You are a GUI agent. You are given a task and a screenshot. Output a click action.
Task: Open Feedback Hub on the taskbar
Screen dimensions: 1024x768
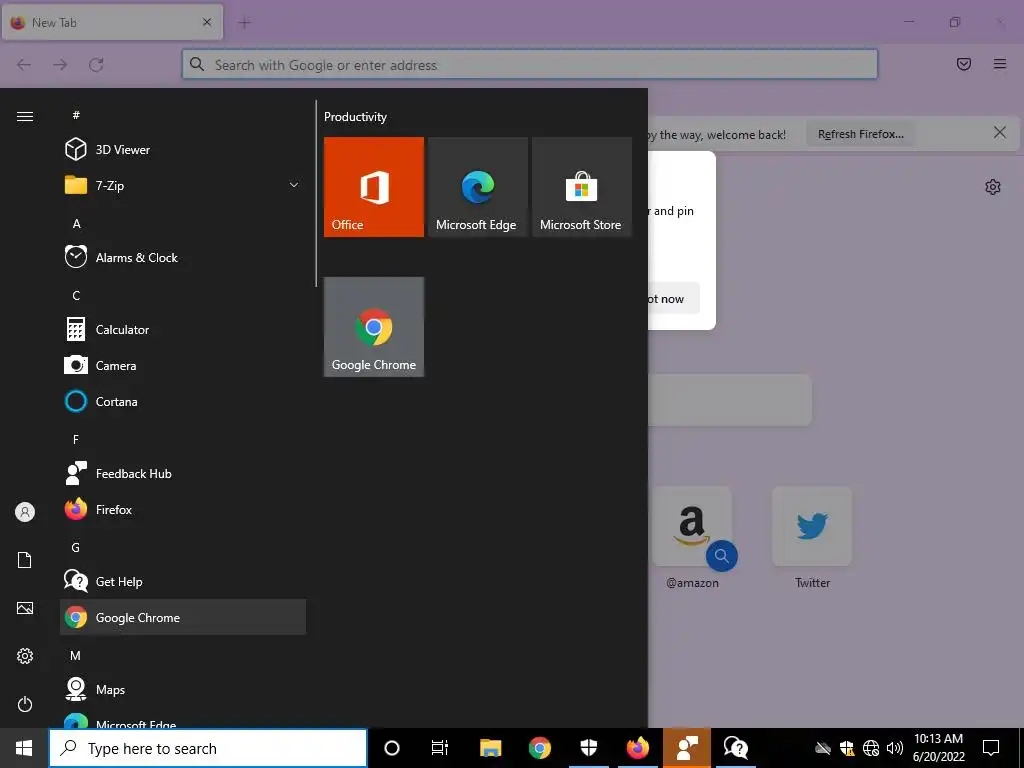(x=687, y=748)
